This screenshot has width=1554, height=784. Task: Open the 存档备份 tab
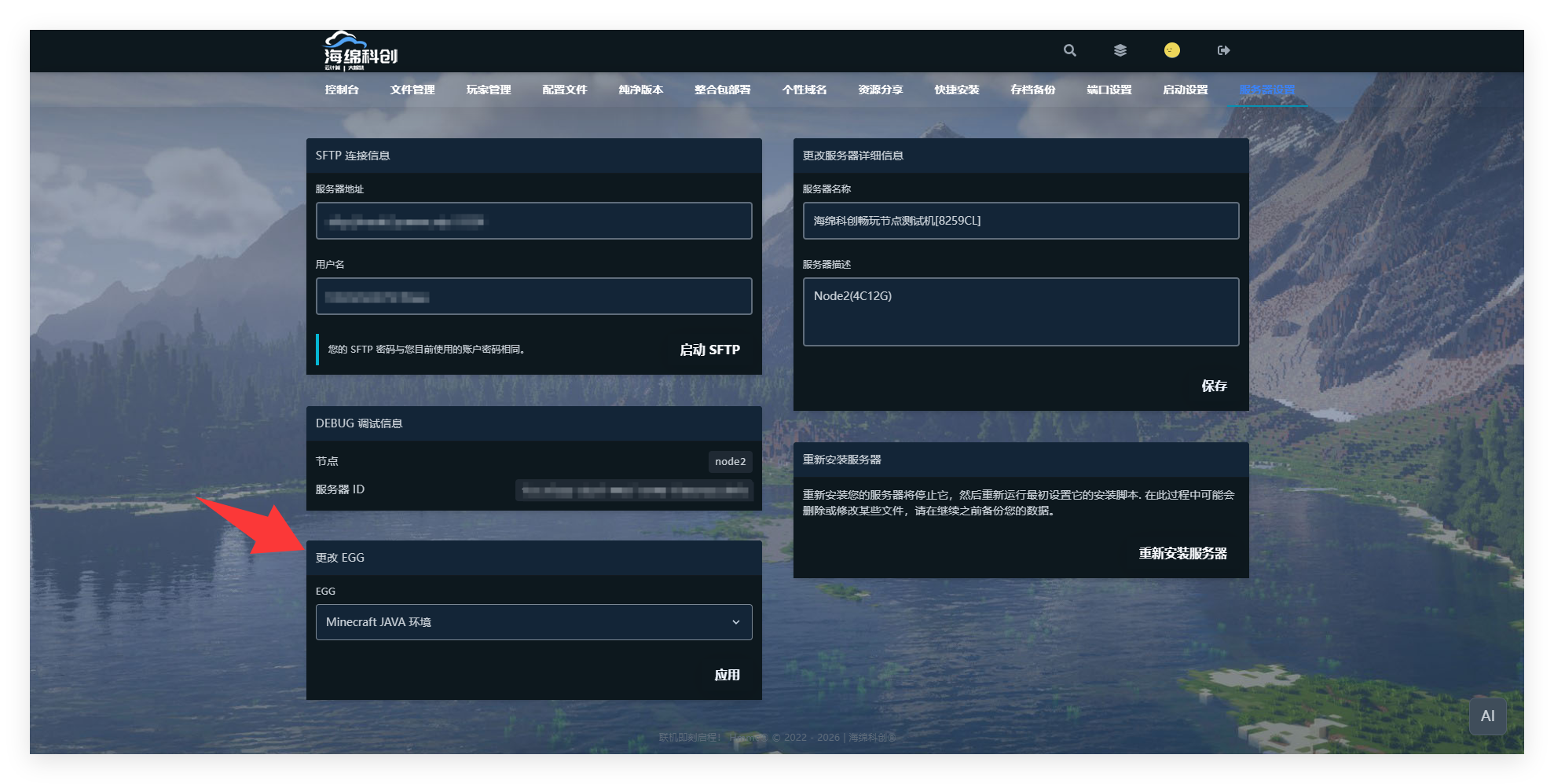[x=1032, y=90]
